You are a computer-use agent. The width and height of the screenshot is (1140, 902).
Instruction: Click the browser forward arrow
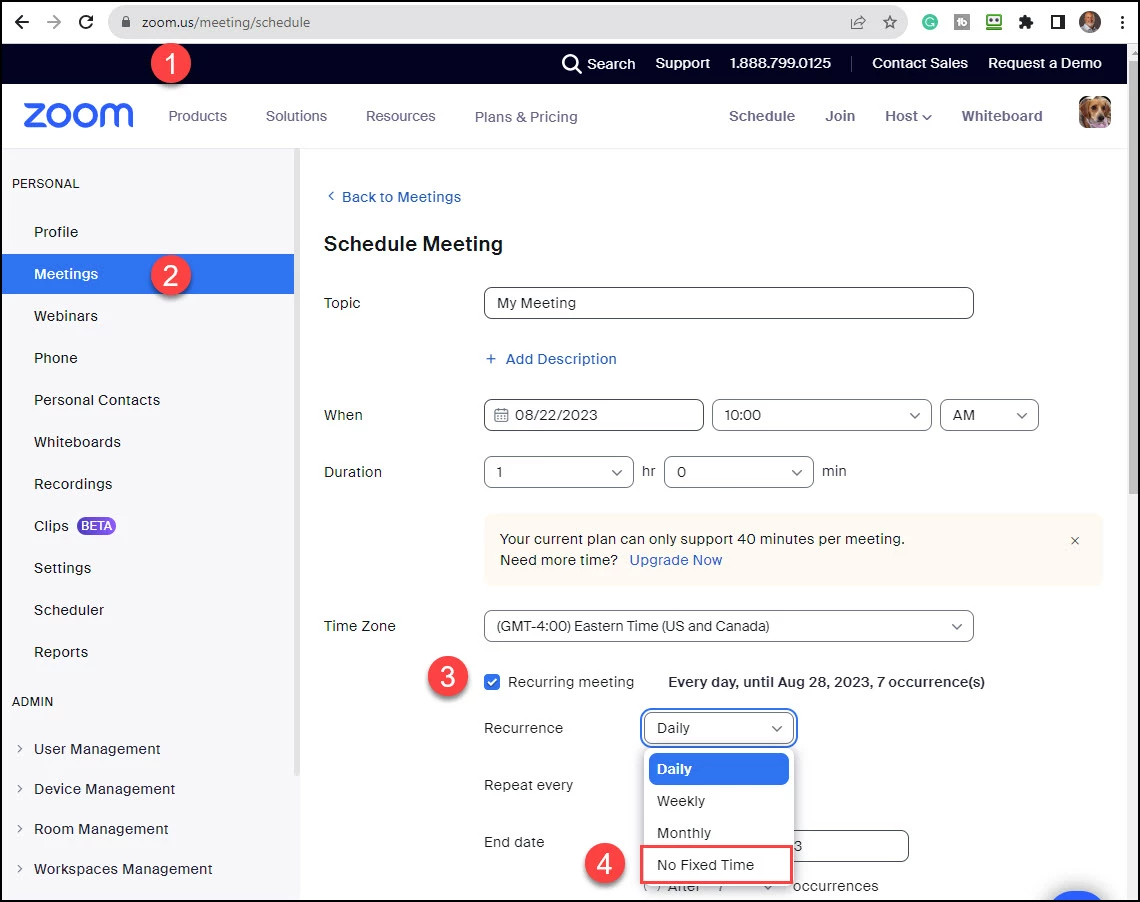(54, 22)
